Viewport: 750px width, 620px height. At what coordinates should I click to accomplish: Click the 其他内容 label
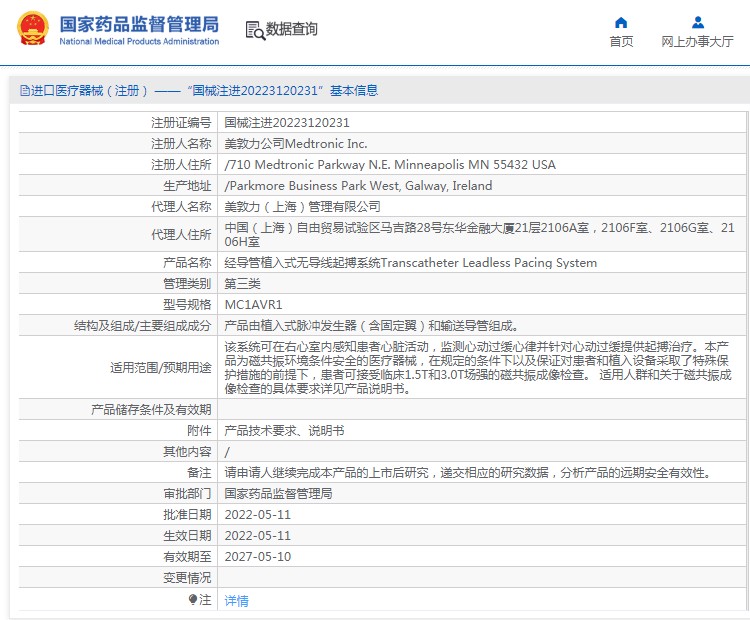pyautogui.click(x=187, y=452)
